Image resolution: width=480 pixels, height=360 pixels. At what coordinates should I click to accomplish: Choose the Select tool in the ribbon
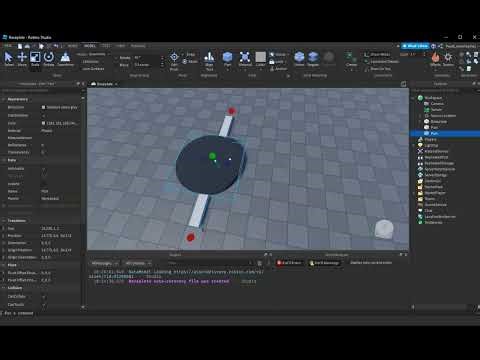click(8, 59)
